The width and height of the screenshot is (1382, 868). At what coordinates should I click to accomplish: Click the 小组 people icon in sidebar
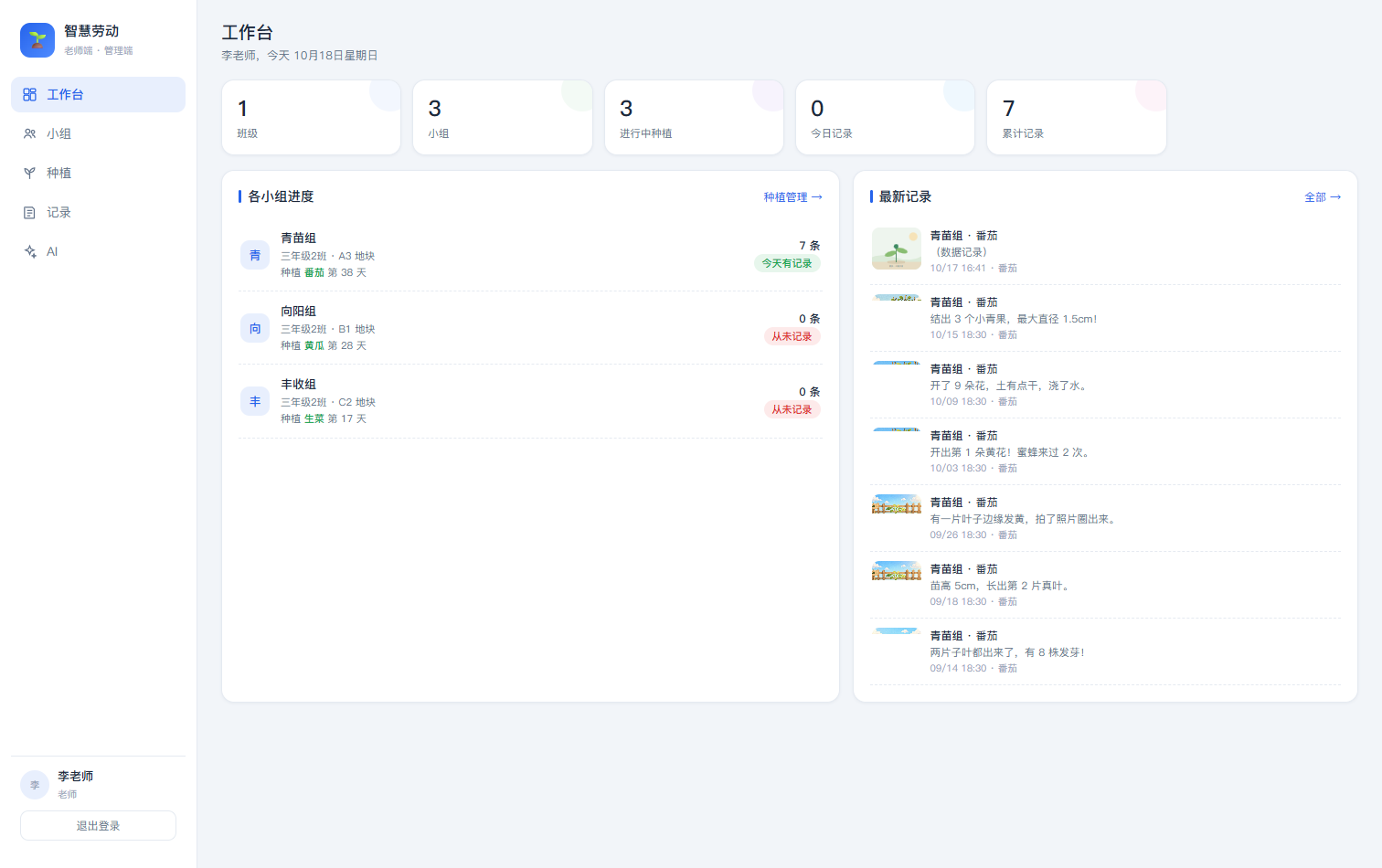point(30,134)
